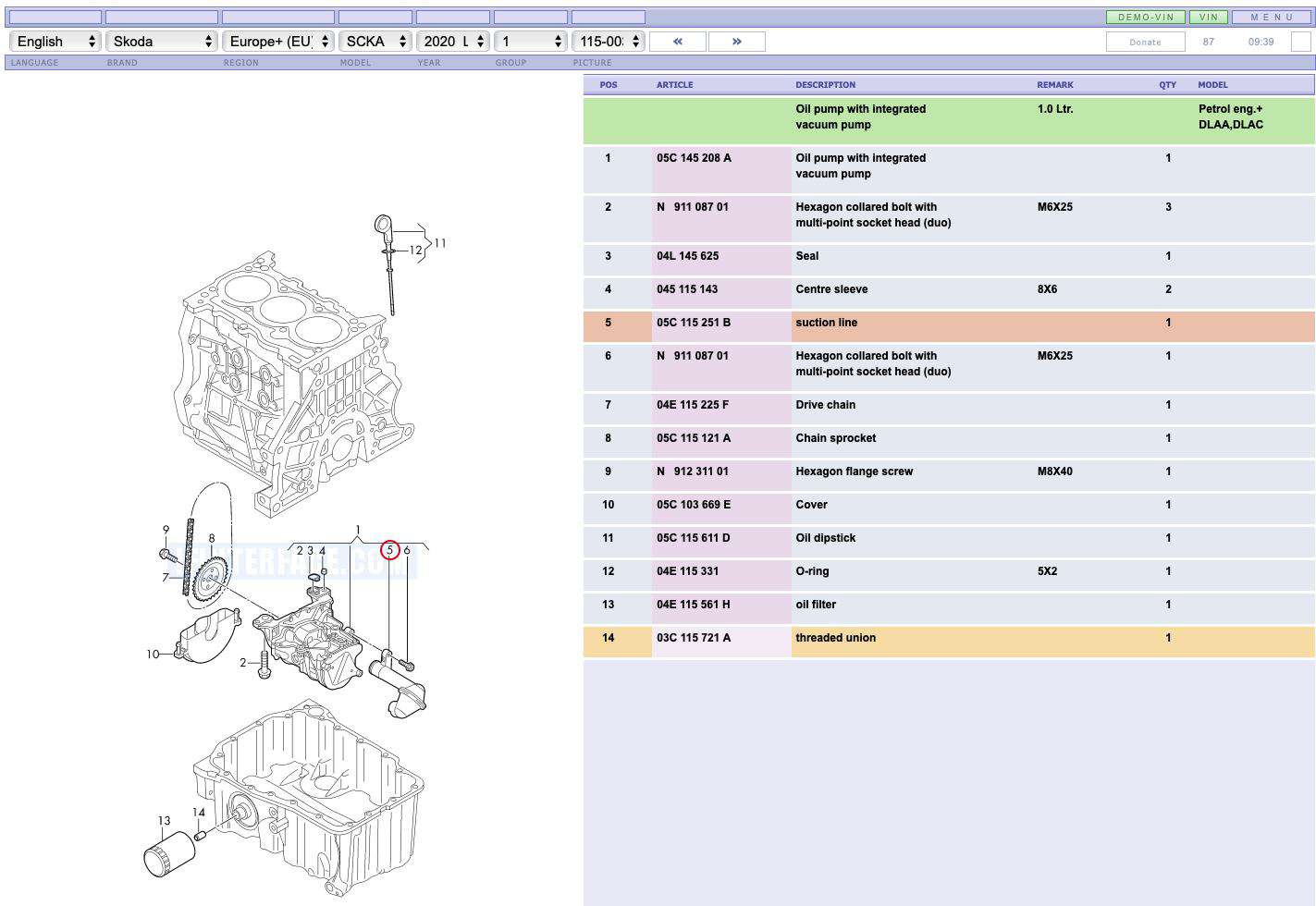The width and height of the screenshot is (1316, 906).
Task: Click callout 10 cover in diagram
Action: click(x=153, y=654)
